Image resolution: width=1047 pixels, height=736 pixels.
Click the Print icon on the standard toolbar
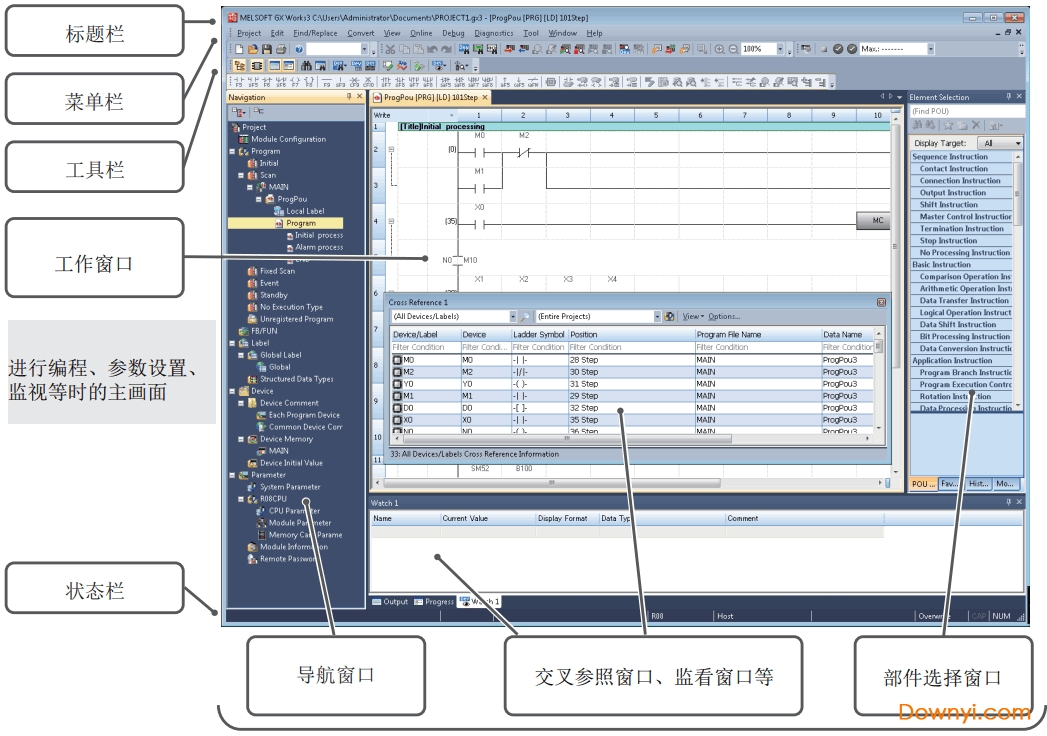point(281,49)
